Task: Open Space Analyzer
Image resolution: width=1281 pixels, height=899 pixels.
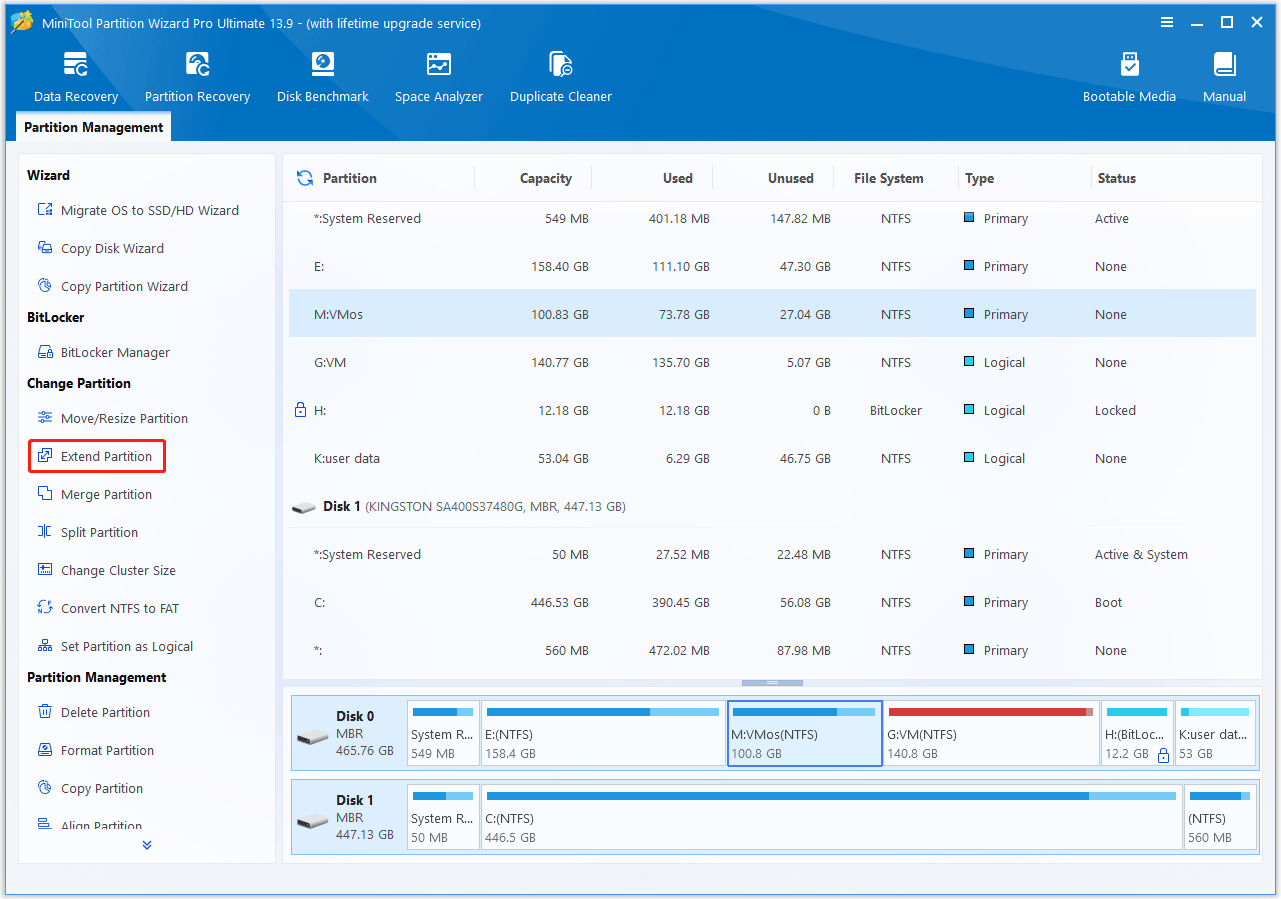Action: tap(439, 78)
